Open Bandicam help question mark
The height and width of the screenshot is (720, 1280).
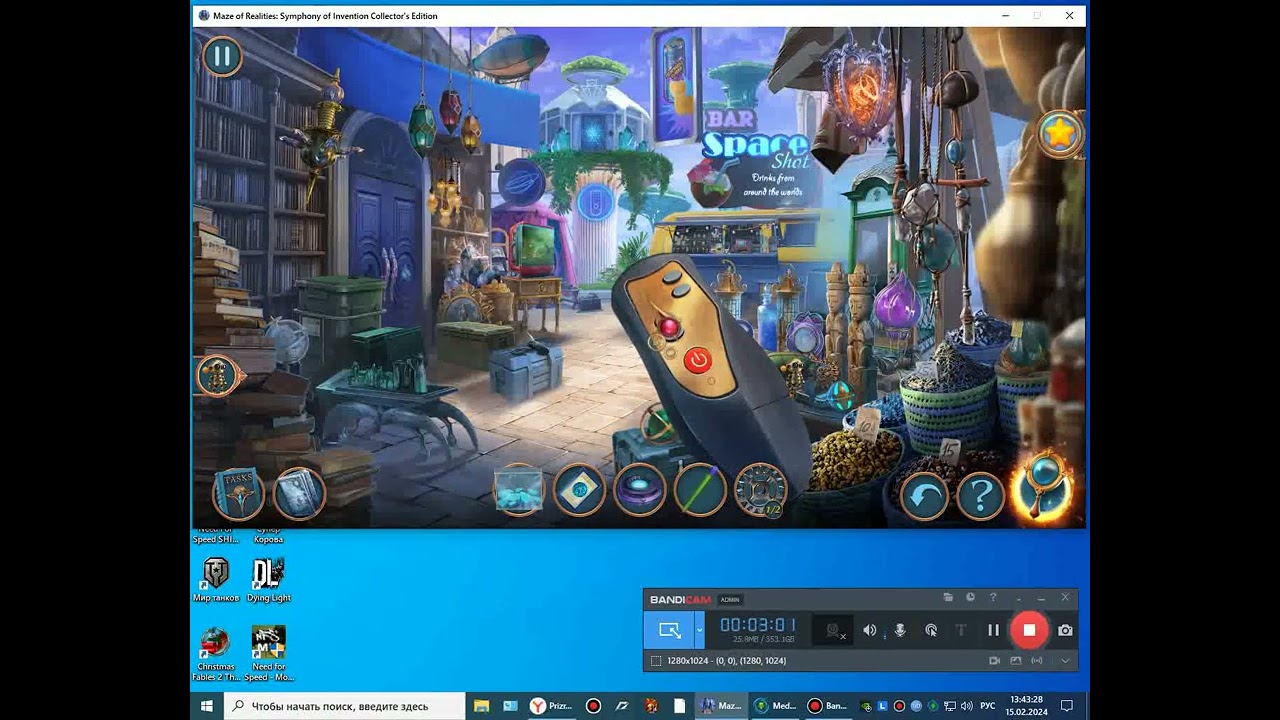point(993,598)
